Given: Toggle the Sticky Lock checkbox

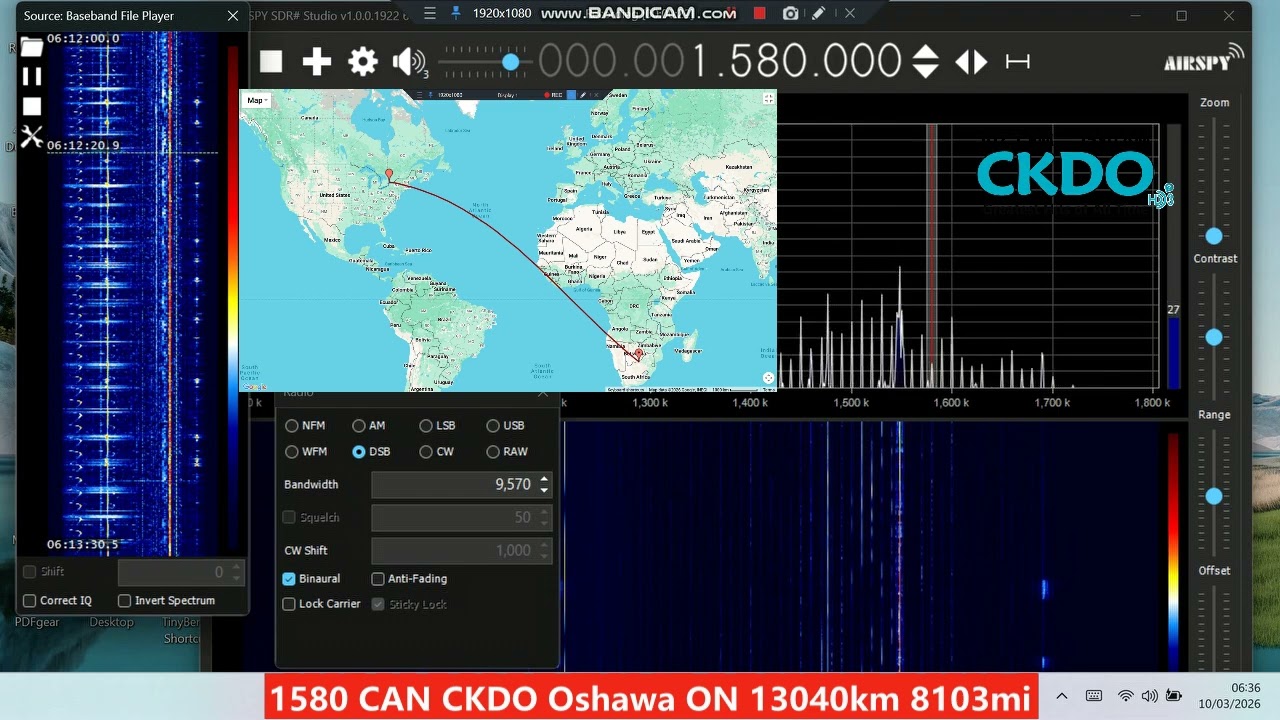Looking at the screenshot, I should tap(378, 604).
